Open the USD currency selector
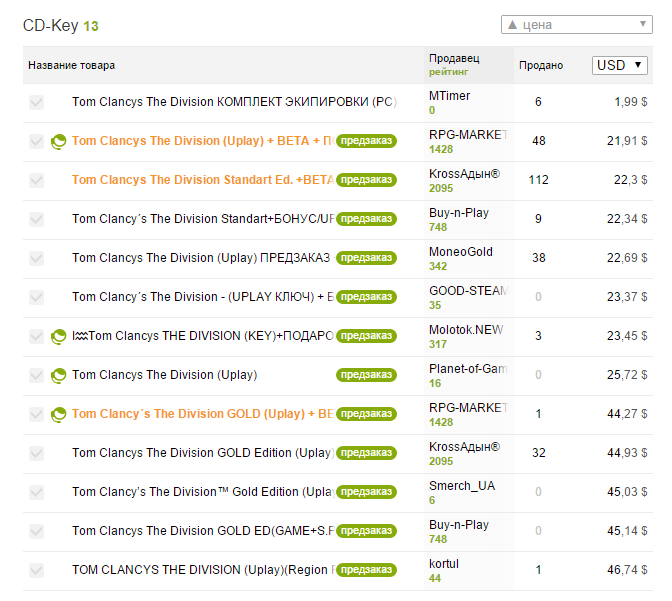The image size is (672, 601). click(x=620, y=65)
